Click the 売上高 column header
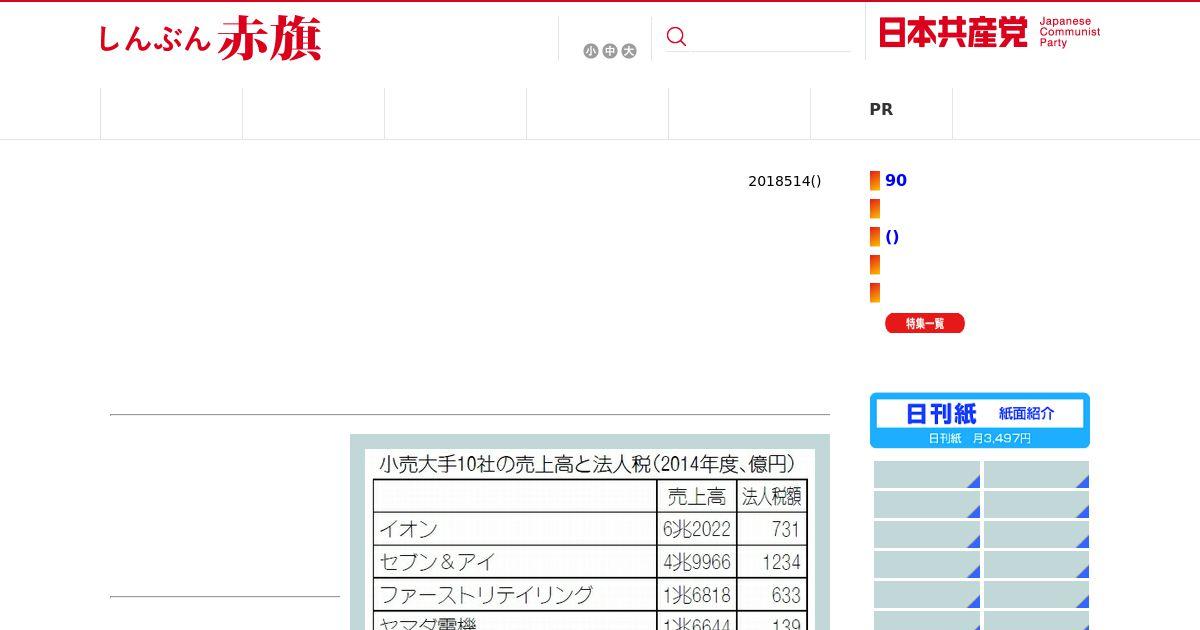 697,496
